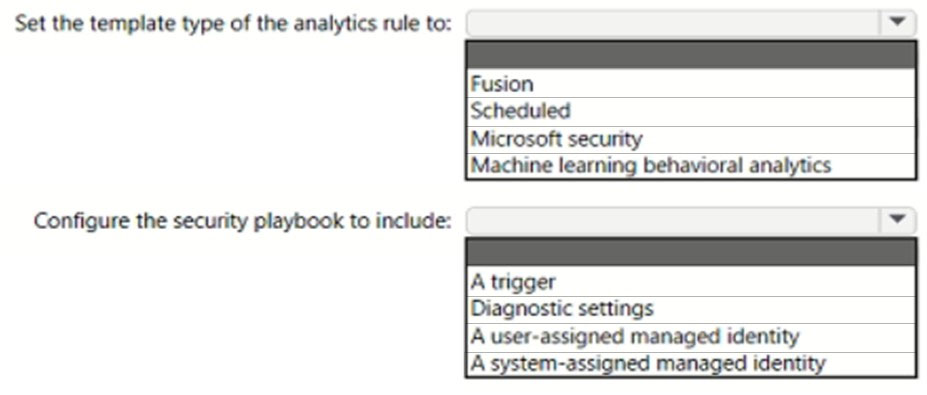The height and width of the screenshot is (395, 927).
Task: Pick A user-assigned managed identity
Action: click(x=691, y=337)
